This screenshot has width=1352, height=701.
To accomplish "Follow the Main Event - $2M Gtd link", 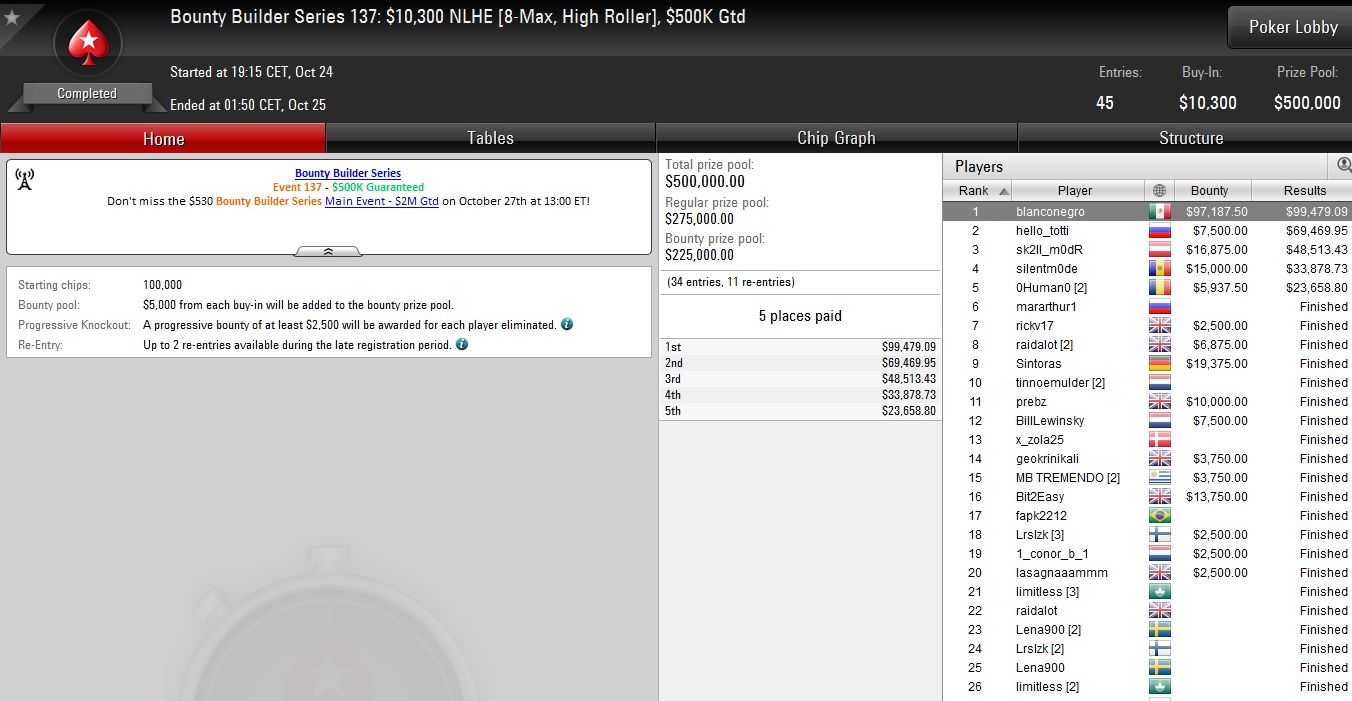I will (x=382, y=201).
